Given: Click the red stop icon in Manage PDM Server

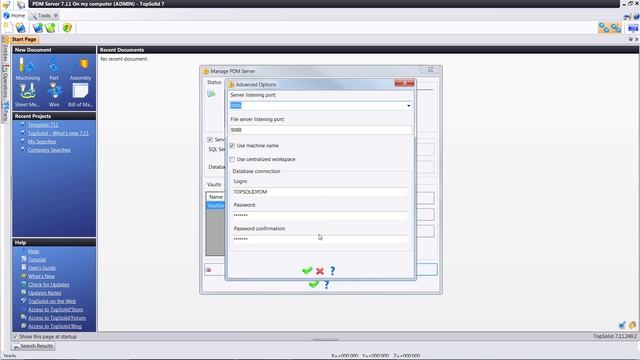Looking at the screenshot, I should point(209,270).
